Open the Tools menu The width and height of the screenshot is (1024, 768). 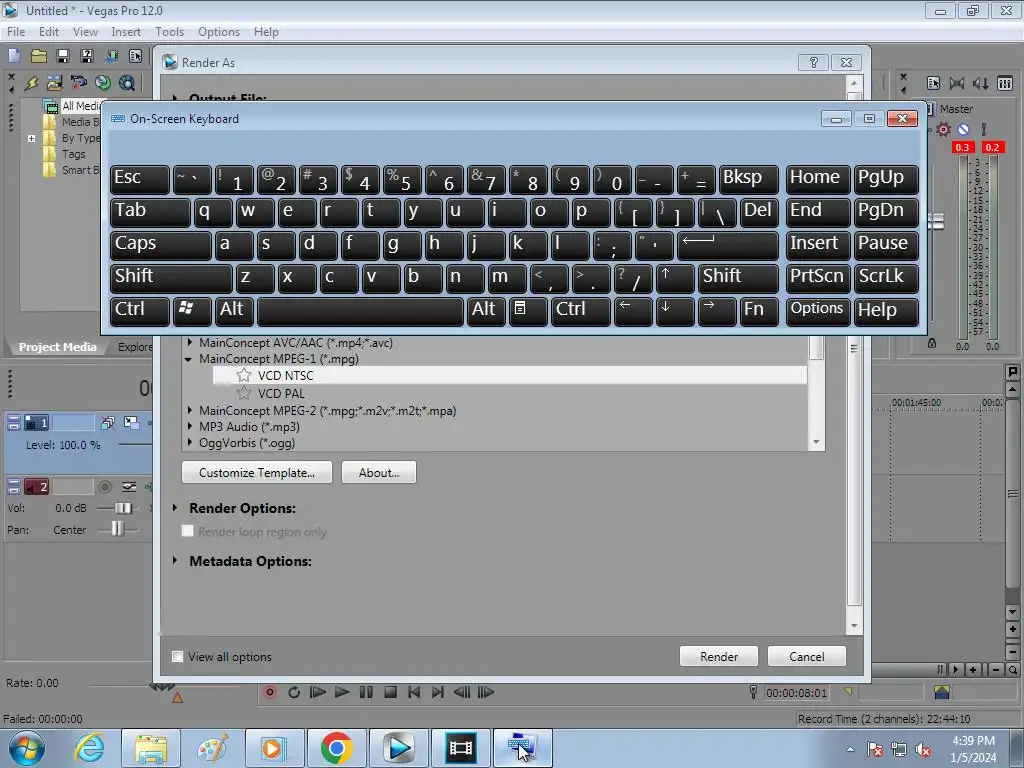tap(169, 31)
